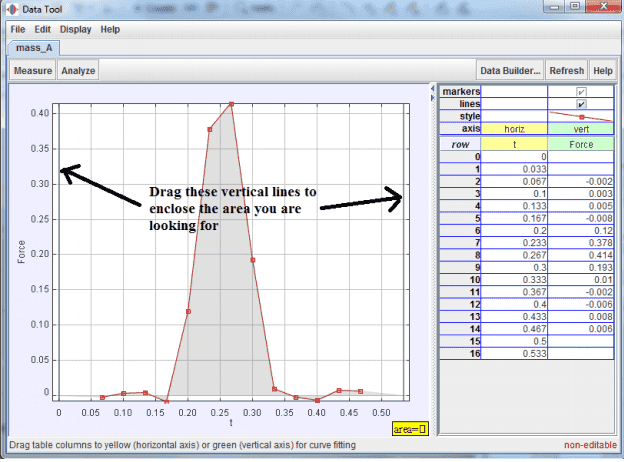Toggle the lines checkbox for Force
The height and width of the screenshot is (462, 624).
[581, 104]
